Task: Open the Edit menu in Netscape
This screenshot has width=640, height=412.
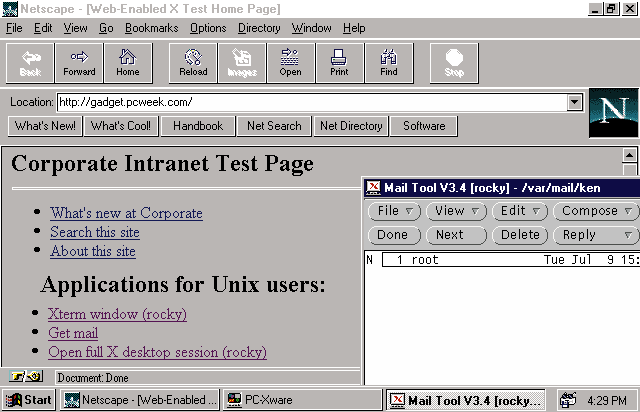Action: click(x=43, y=28)
